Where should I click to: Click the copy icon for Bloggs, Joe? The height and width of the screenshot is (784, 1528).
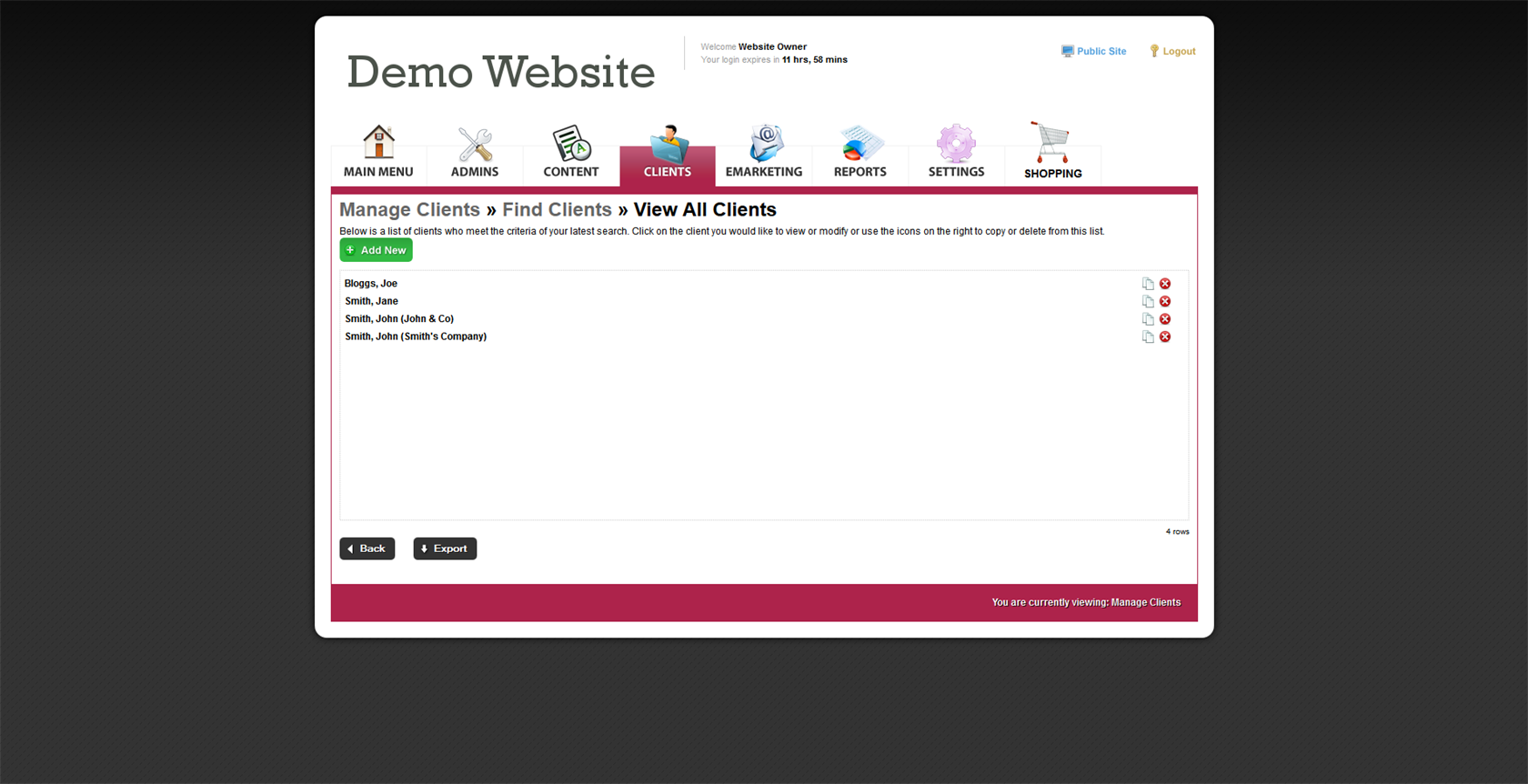pos(1148,284)
